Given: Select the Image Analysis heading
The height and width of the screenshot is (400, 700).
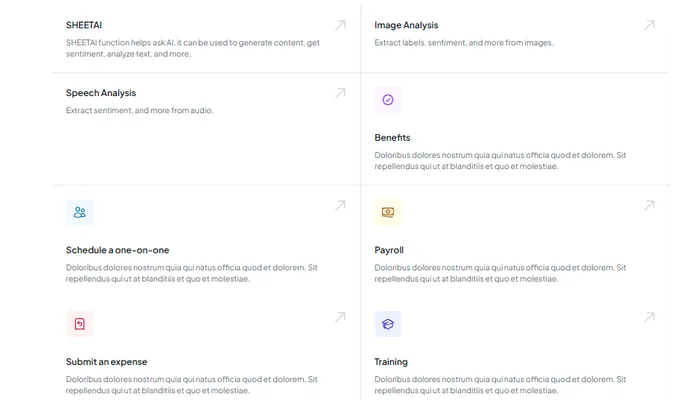Looking at the screenshot, I should [x=406, y=25].
